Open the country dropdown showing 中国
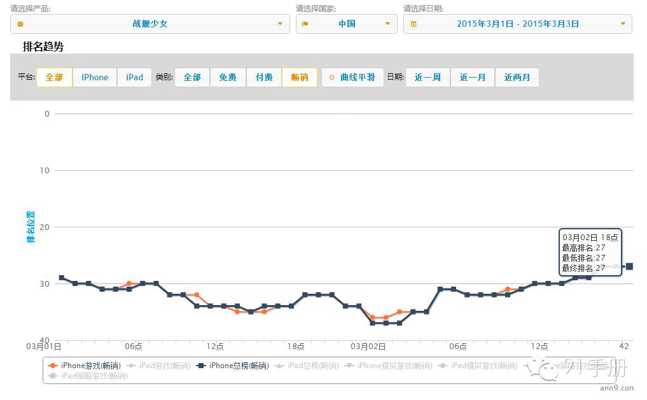 [346, 24]
